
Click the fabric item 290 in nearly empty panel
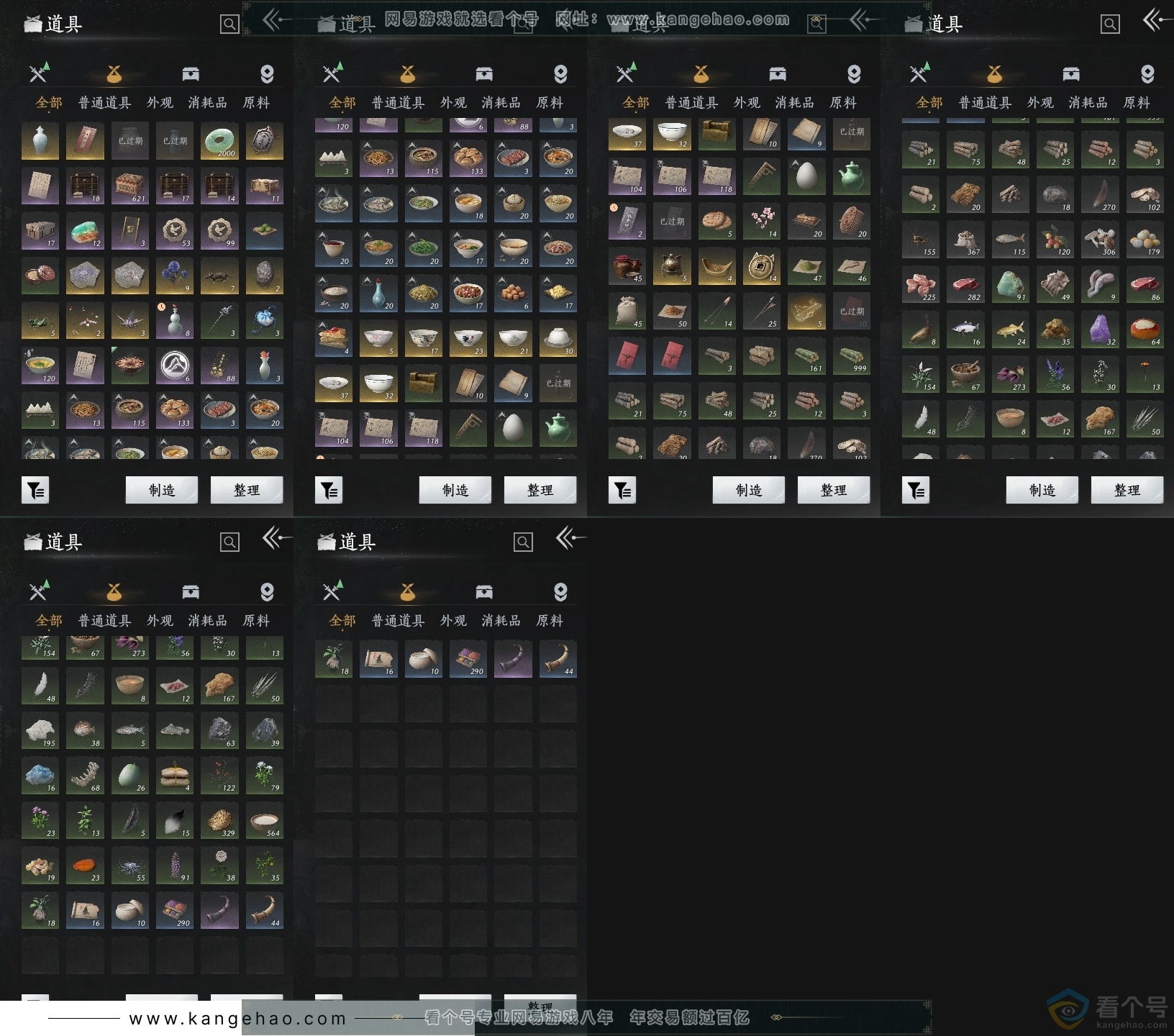pos(468,659)
